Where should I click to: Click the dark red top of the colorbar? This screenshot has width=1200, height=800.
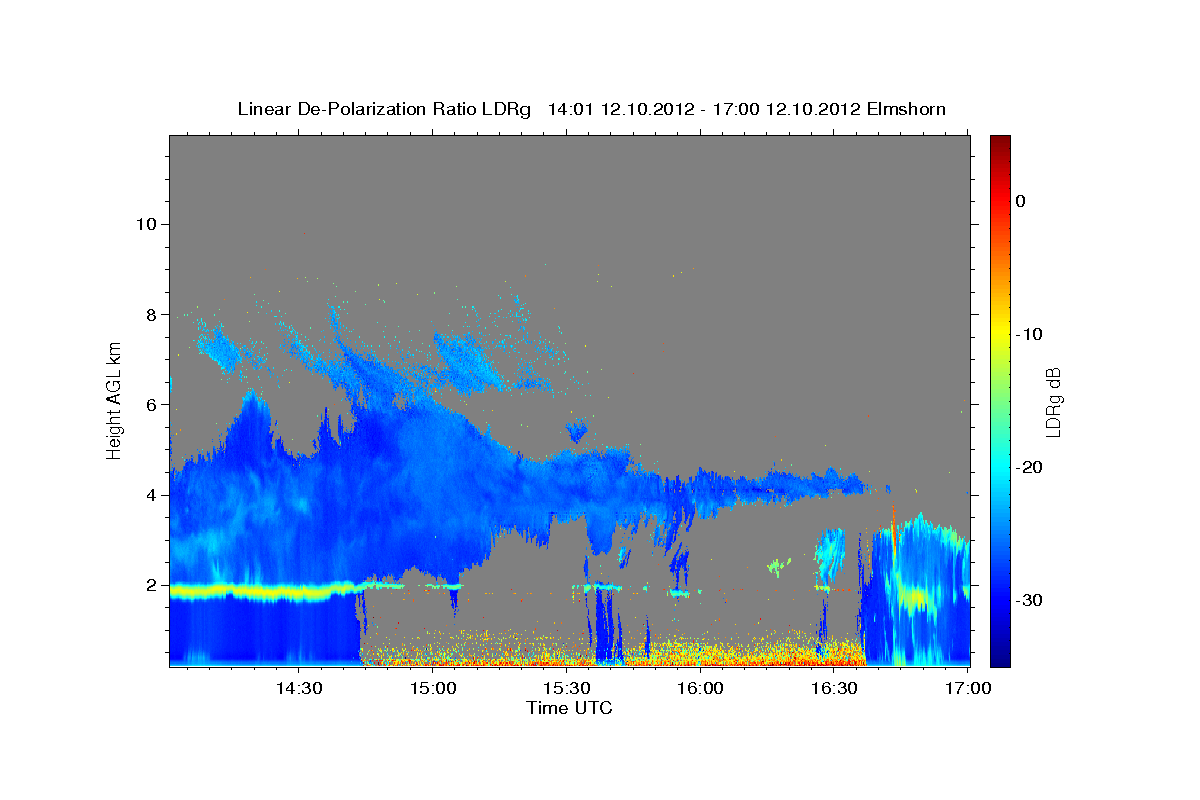999,141
